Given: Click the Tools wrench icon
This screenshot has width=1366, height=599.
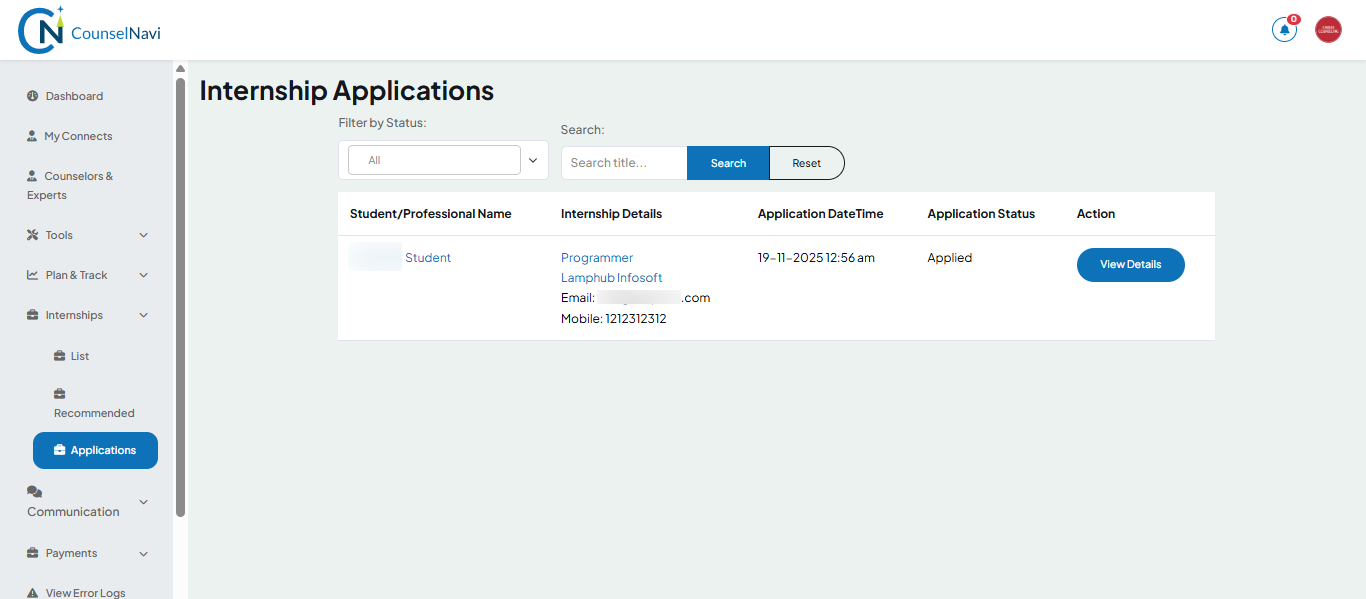Looking at the screenshot, I should click(31, 234).
